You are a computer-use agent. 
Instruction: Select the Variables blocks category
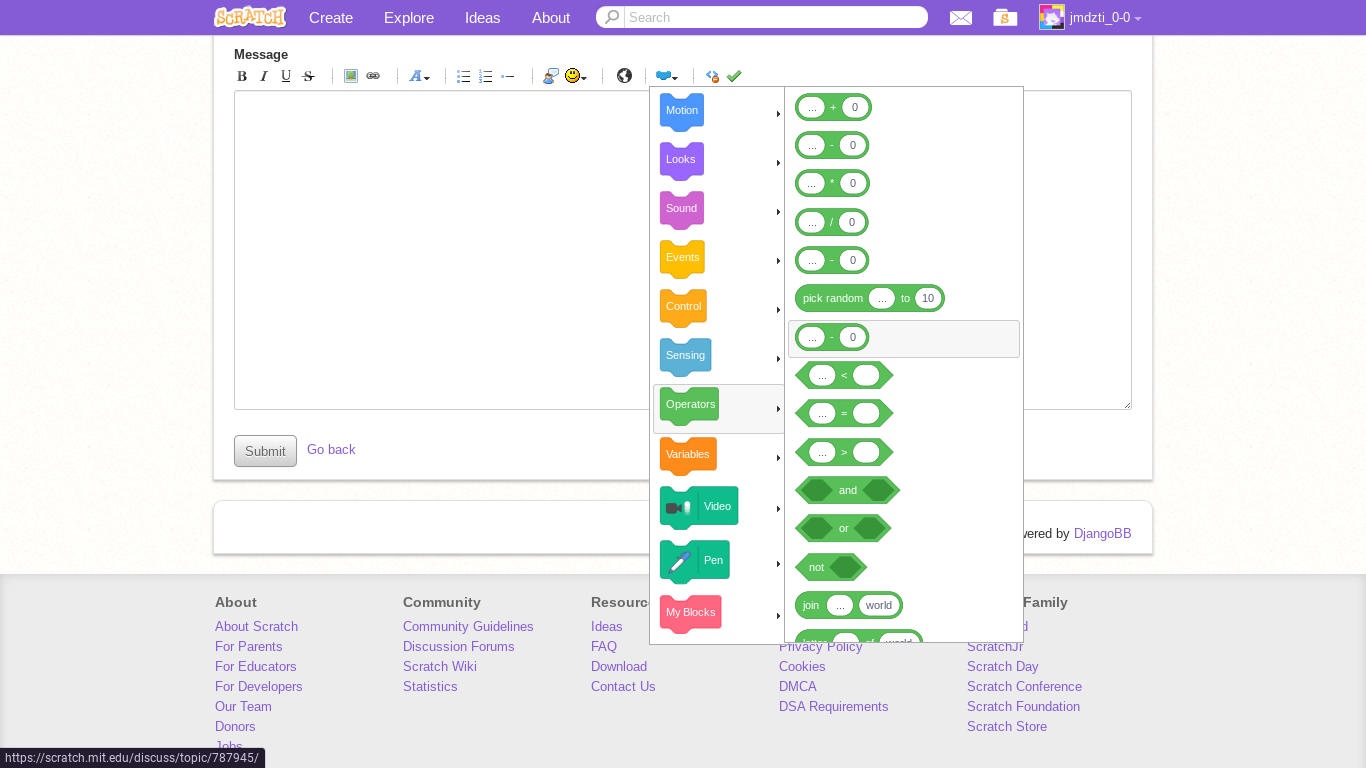(687, 454)
